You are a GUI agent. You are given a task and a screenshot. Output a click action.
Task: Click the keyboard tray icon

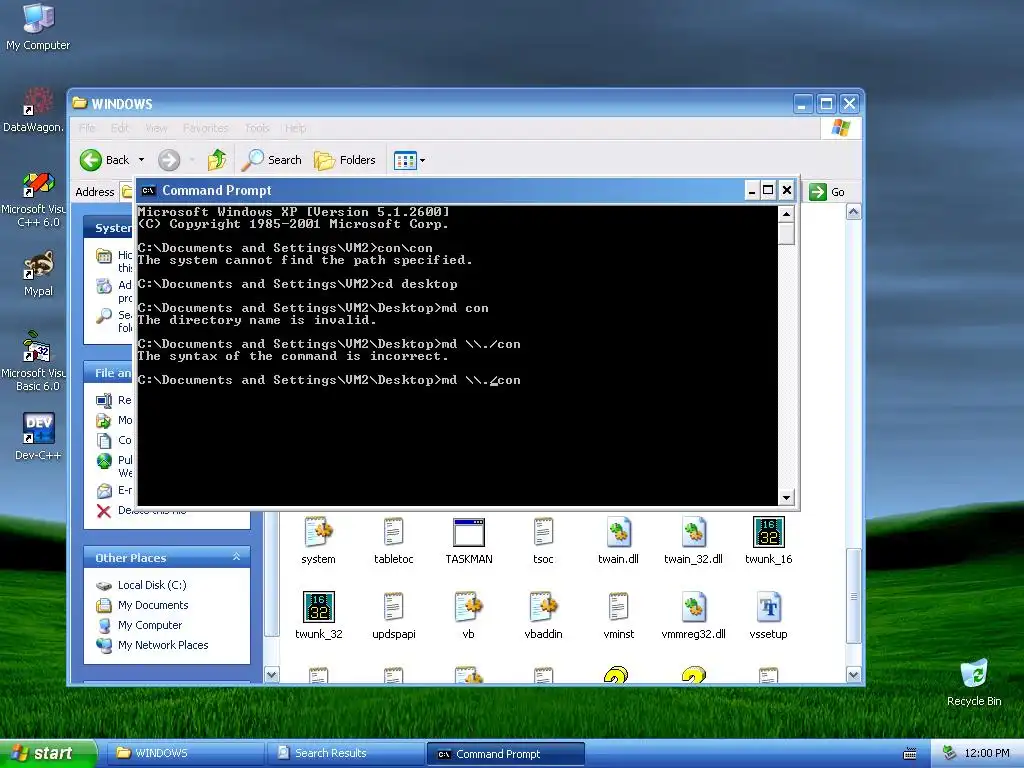click(x=910, y=754)
